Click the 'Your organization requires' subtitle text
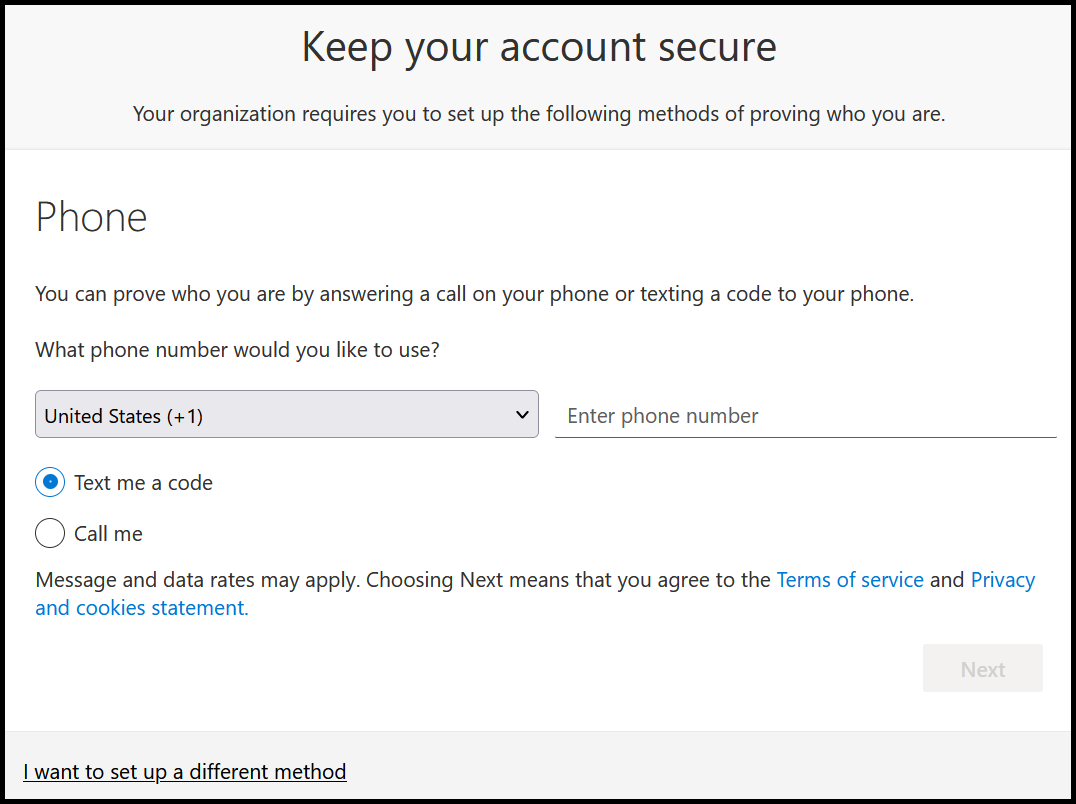 click(x=539, y=114)
